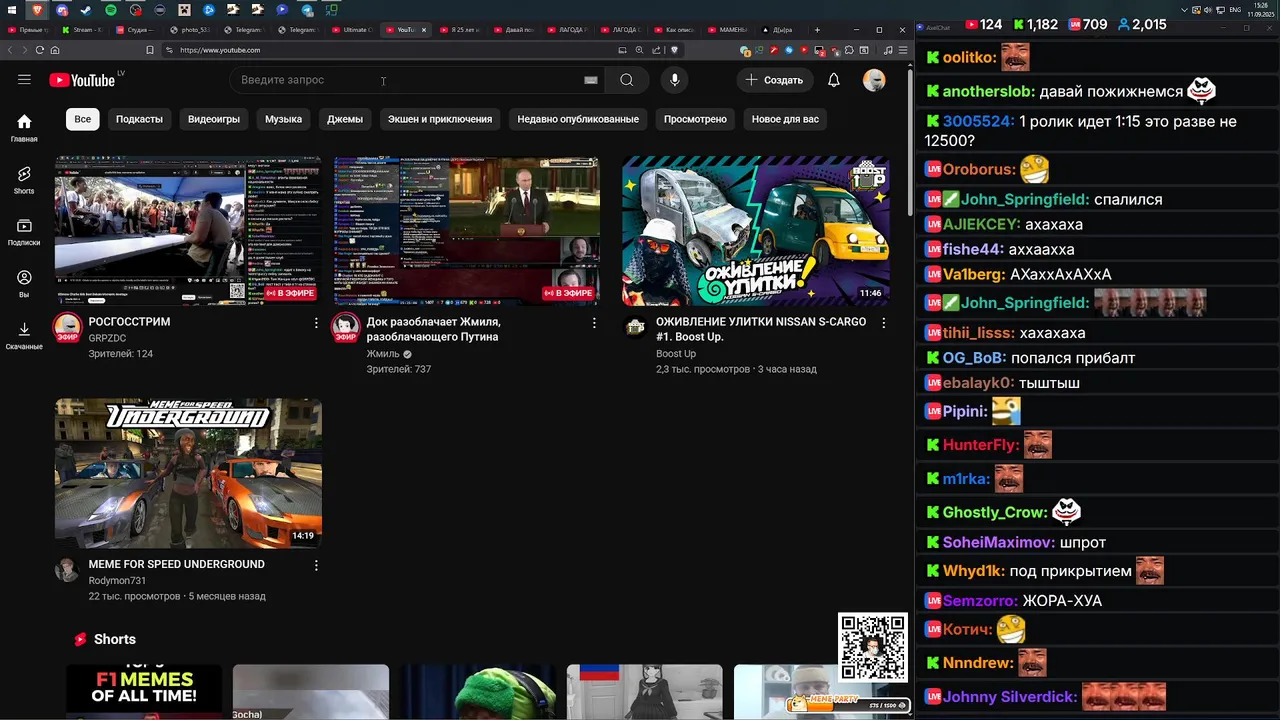Screen dimensions: 1280x720
Task: Click the magnifier search button
Action: tap(626, 80)
